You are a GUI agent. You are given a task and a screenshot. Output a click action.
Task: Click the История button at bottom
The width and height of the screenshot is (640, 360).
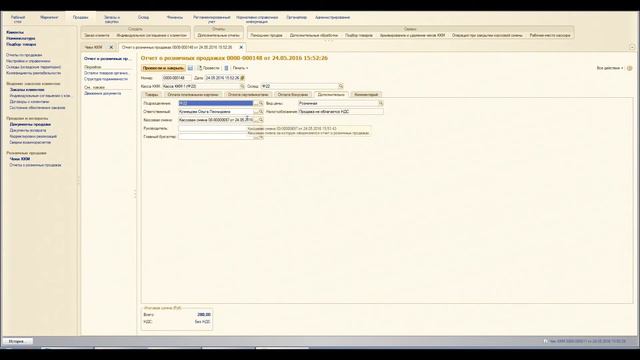pos(17,341)
